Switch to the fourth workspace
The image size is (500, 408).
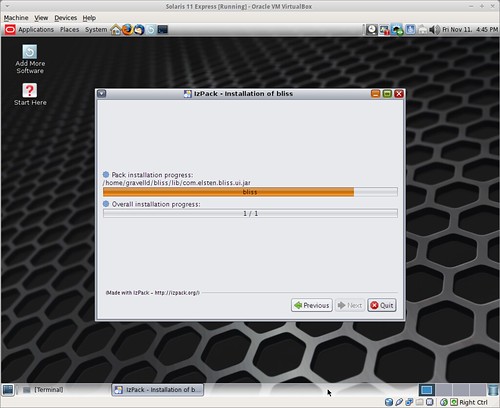pyautogui.click(x=477, y=390)
